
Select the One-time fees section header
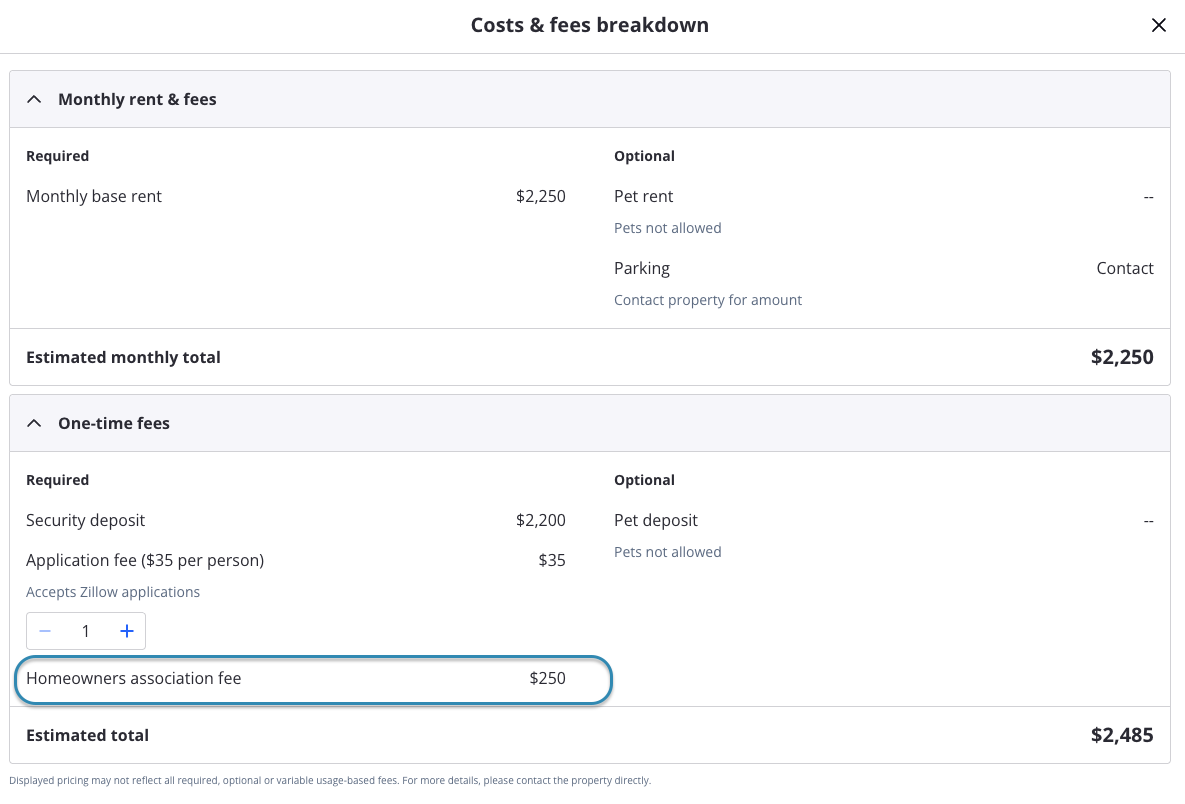coord(114,422)
